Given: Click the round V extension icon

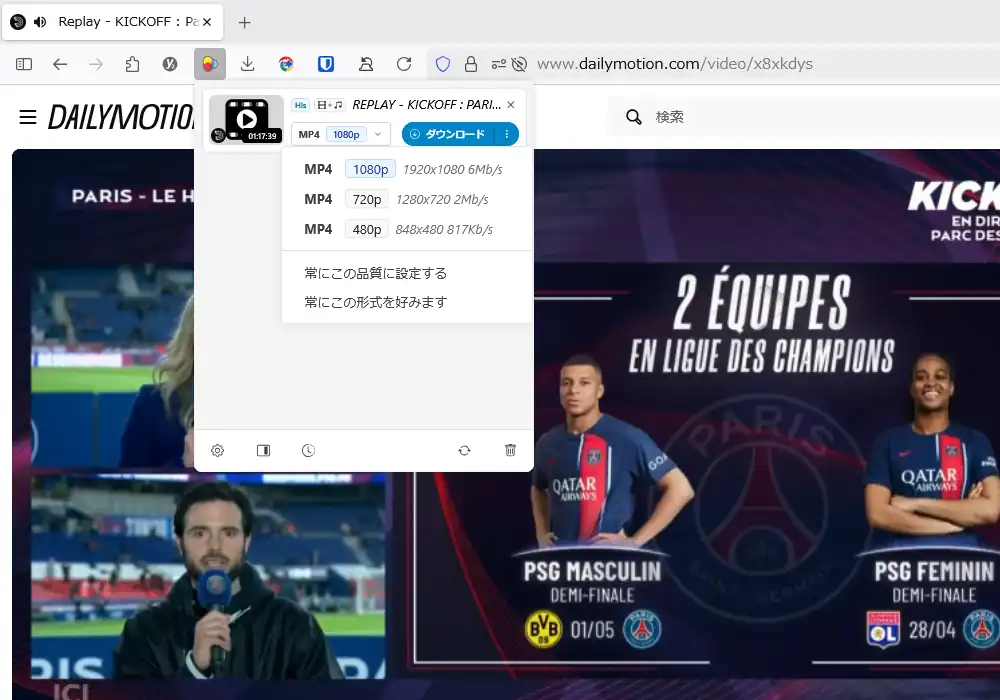Looking at the screenshot, I should click(x=170, y=64).
